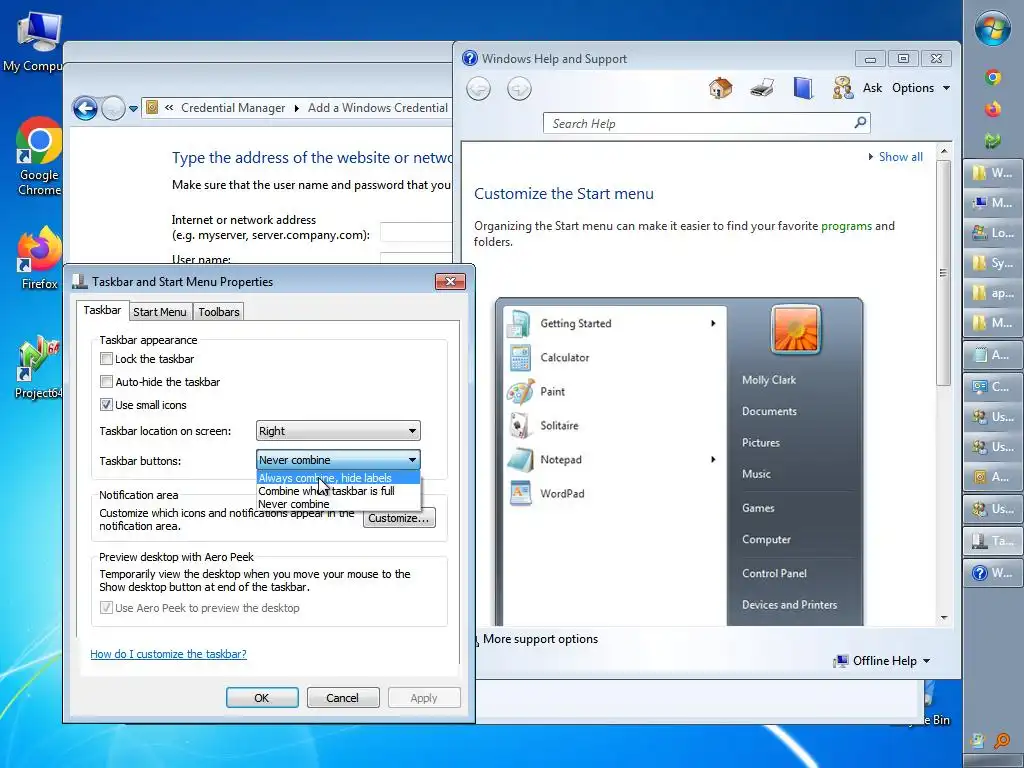Click Help window vertical scrollbar thumb

pyautogui.click(x=944, y=272)
